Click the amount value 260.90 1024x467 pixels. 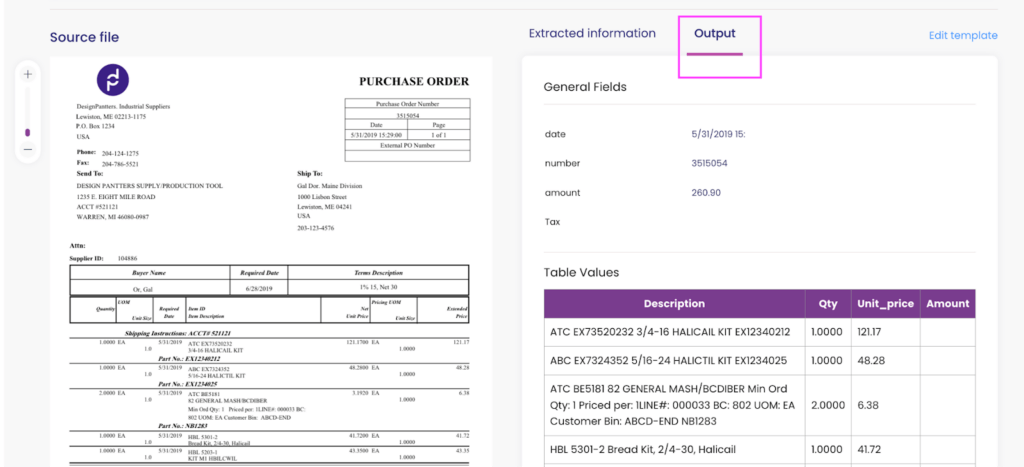[x=706, y=193]
